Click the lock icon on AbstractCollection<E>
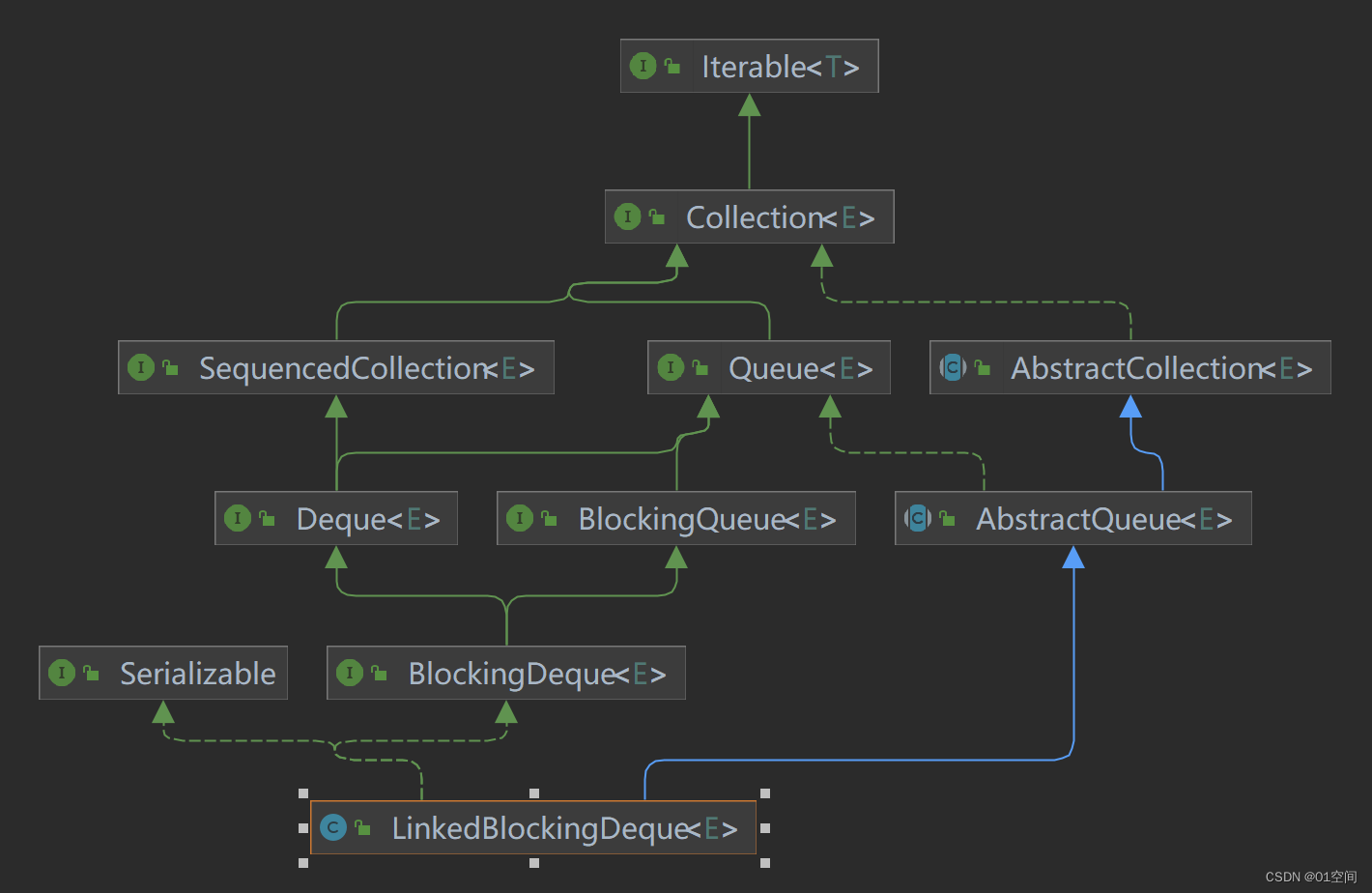The width and height of the screenshot is (1372, 893). (x=982, y=367)
